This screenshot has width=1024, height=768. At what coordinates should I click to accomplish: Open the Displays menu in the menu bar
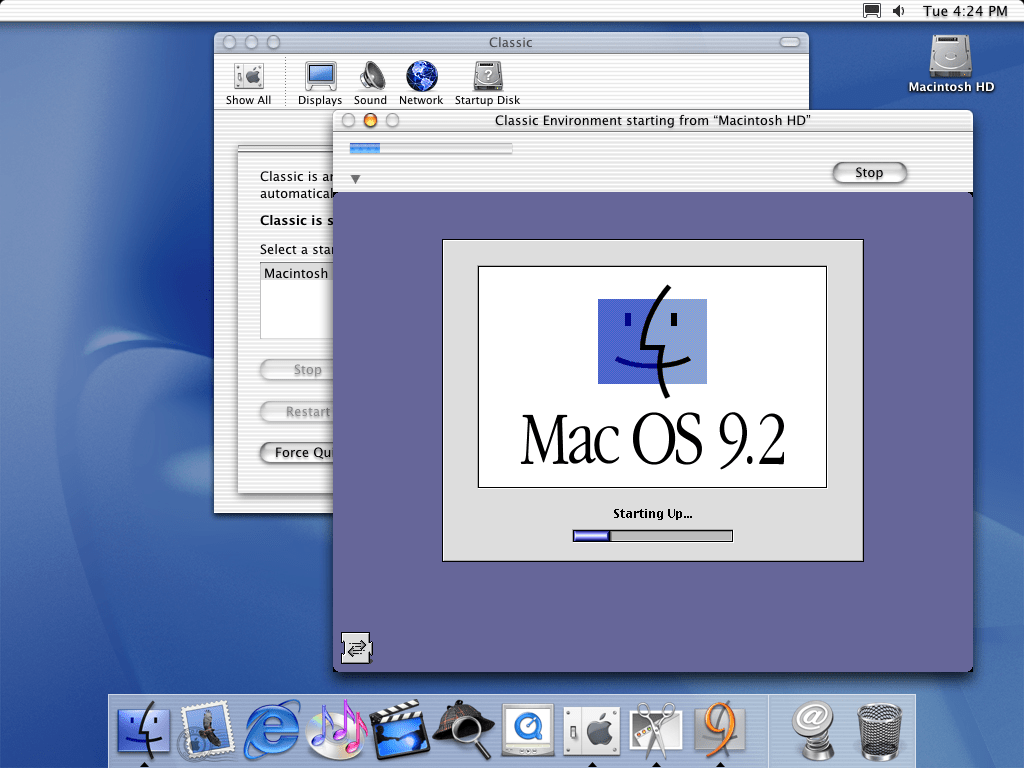click(872, 11)
